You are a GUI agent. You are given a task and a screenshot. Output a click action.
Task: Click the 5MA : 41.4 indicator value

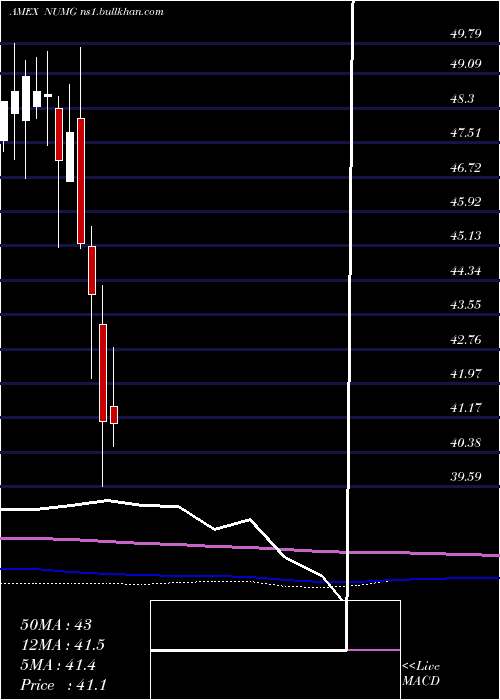(x=59, y=665)
